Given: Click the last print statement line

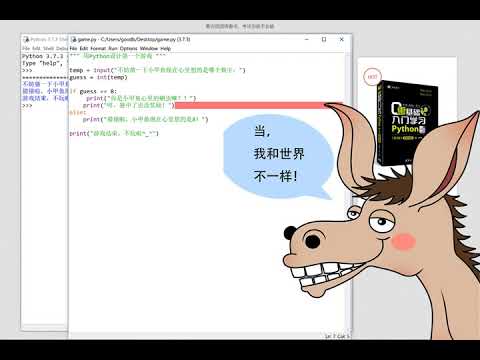Looking at the screenshot, I should click(114, 133).
